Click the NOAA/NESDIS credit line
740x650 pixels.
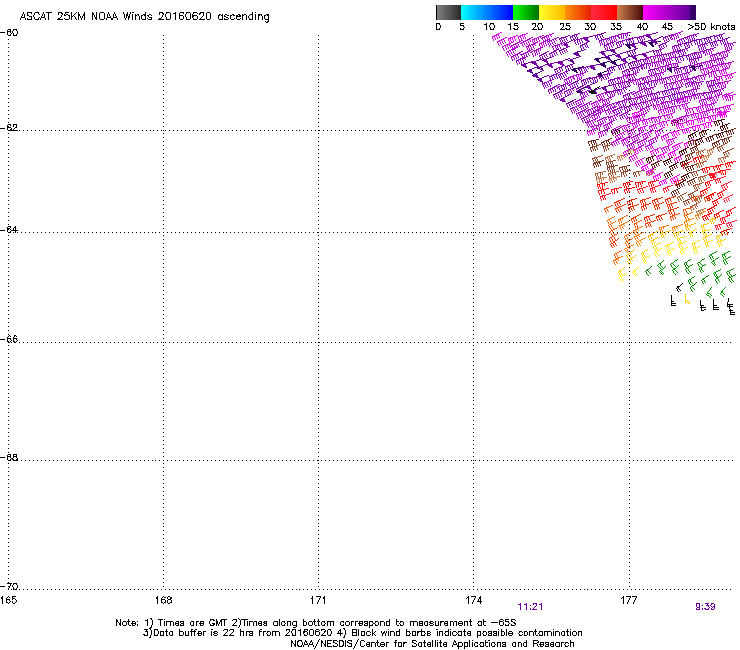click(x=432, y=644)
